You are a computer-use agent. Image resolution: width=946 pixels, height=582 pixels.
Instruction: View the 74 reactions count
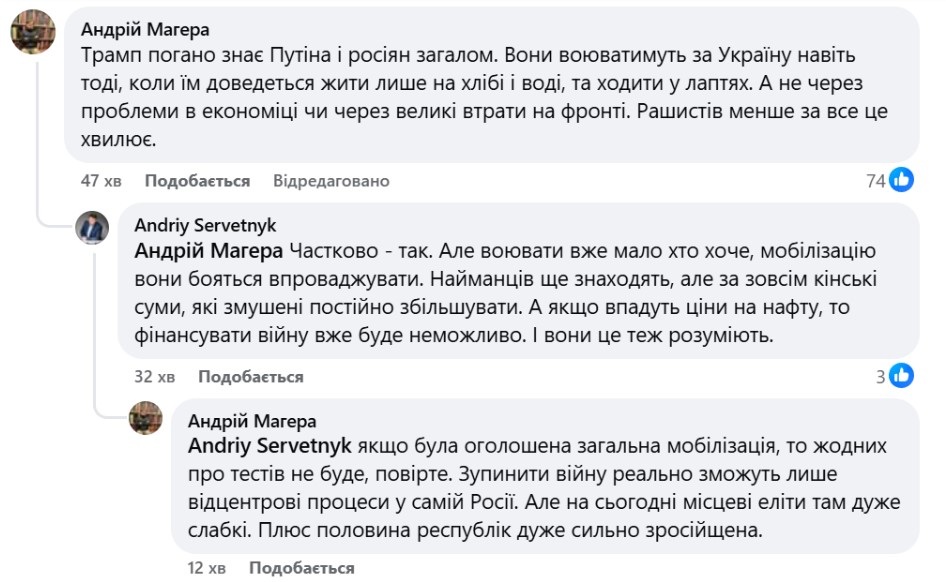point(876,181)
